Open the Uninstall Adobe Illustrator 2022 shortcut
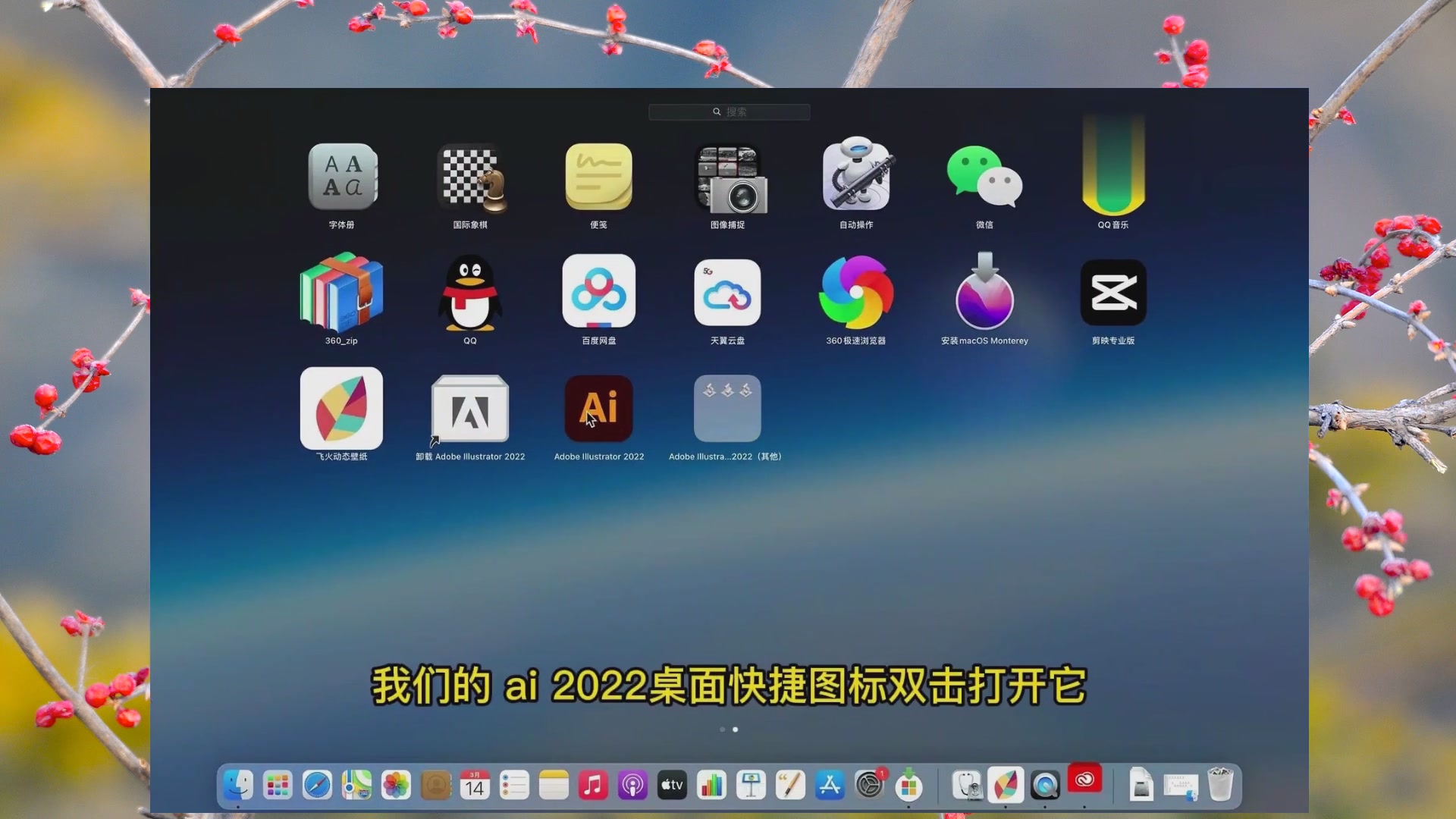 (x=470, y=409)
